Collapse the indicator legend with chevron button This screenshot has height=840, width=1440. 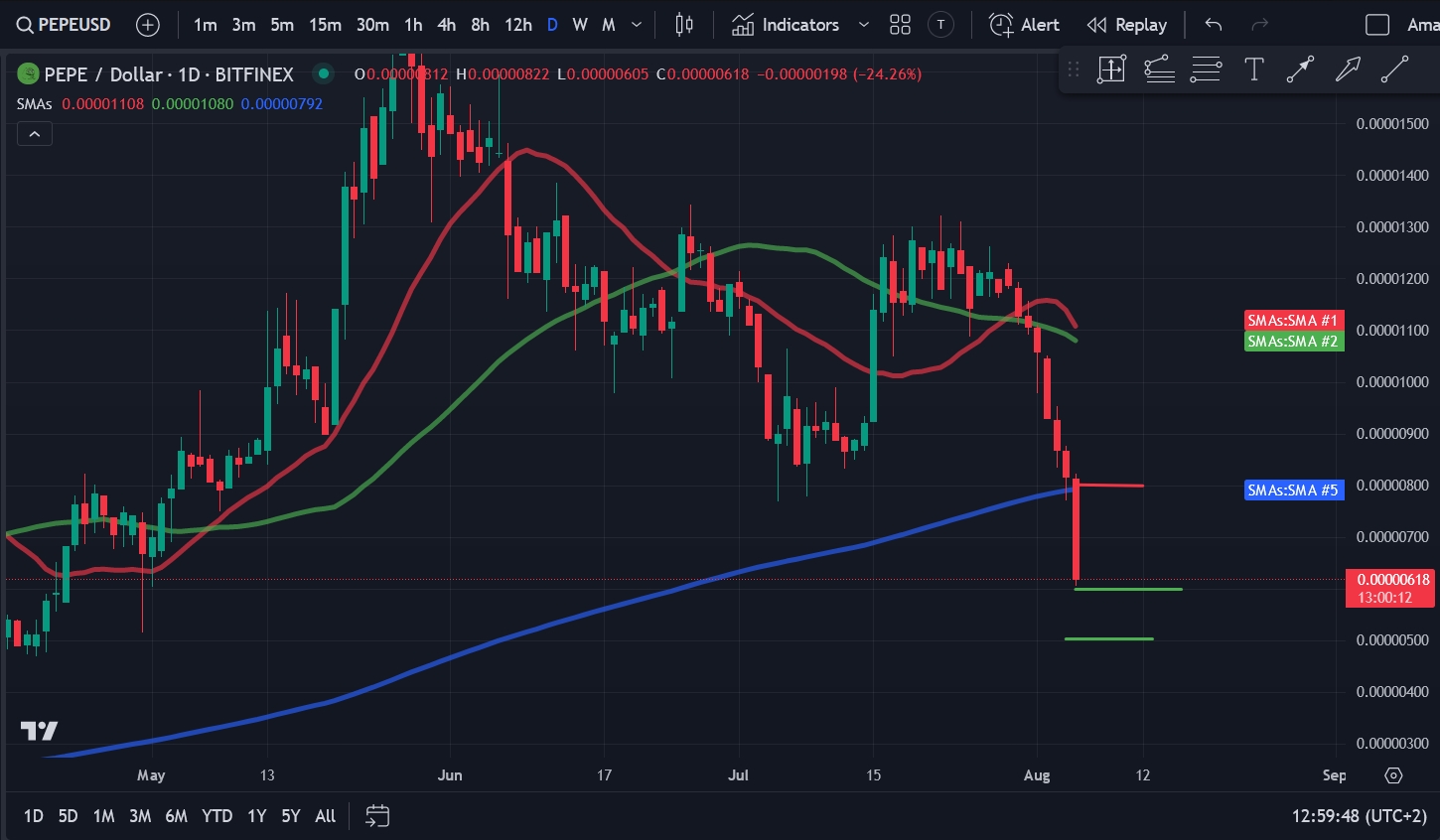click(35, 134)
